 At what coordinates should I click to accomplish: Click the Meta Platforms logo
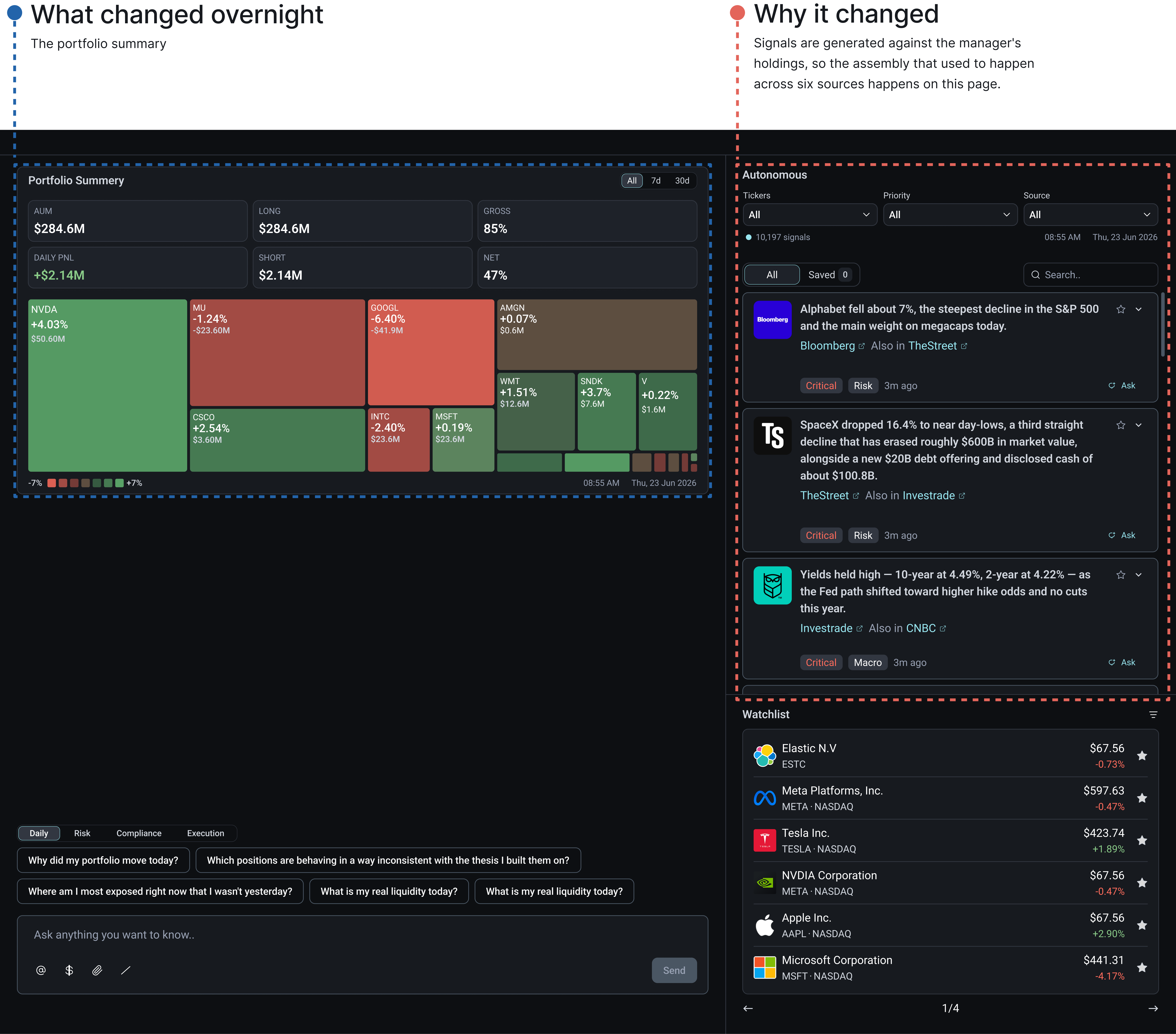click(x=765, y=798)
